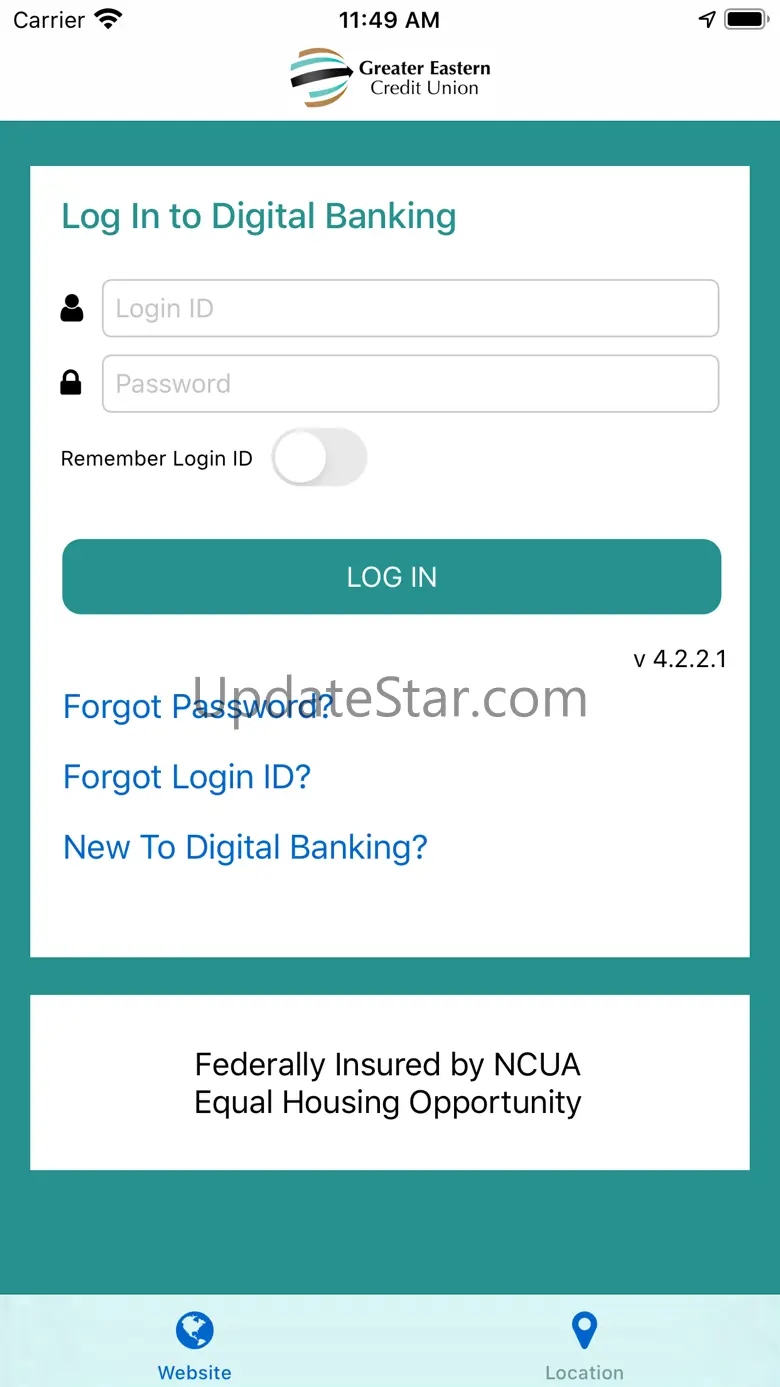Viewport: 780px width, 1387px height.
Task: Tap the location services arrow icon
Action: [x=707, y=19]
